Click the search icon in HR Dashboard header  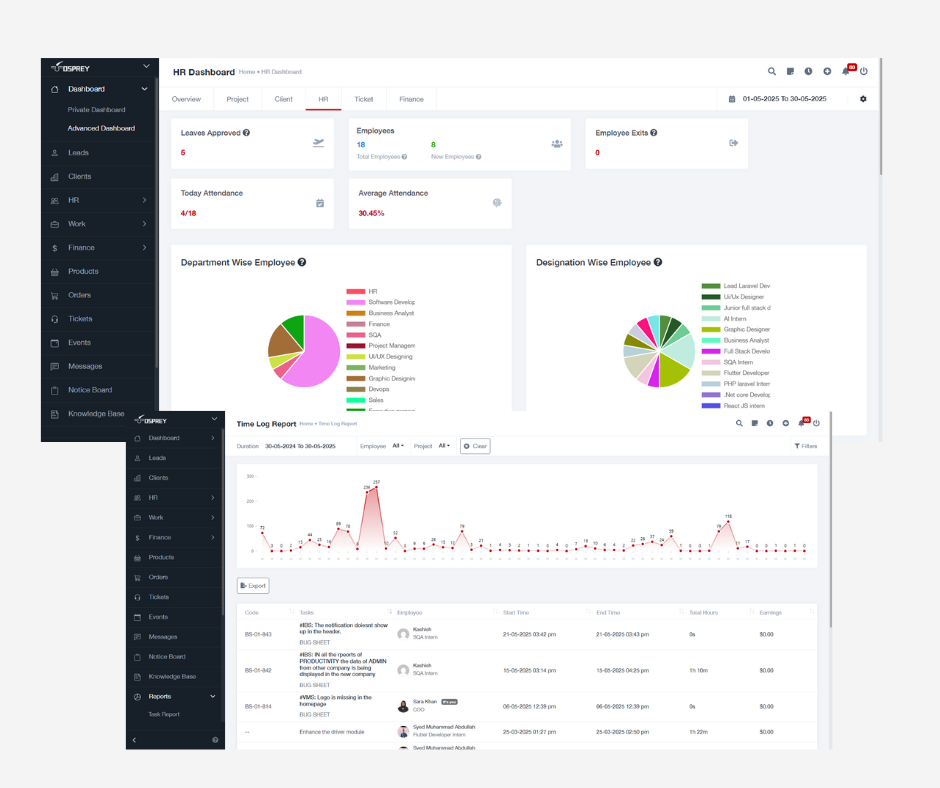click(771, 71)
